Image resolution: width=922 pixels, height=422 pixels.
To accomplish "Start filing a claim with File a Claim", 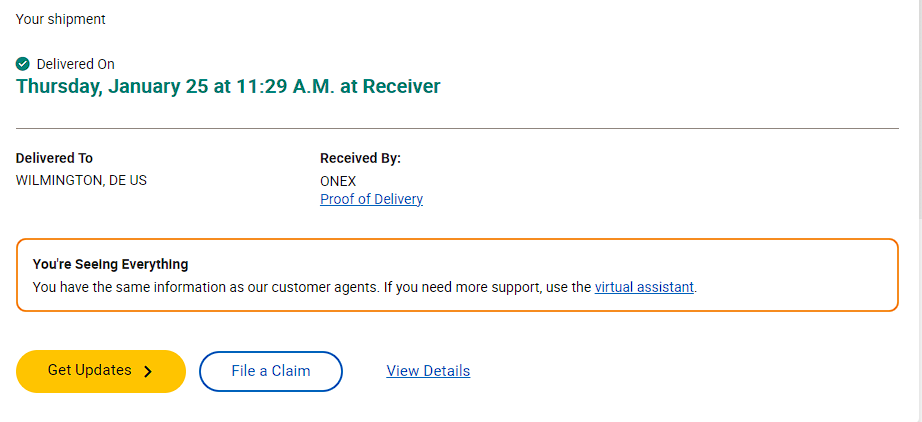I will point(270,371).
